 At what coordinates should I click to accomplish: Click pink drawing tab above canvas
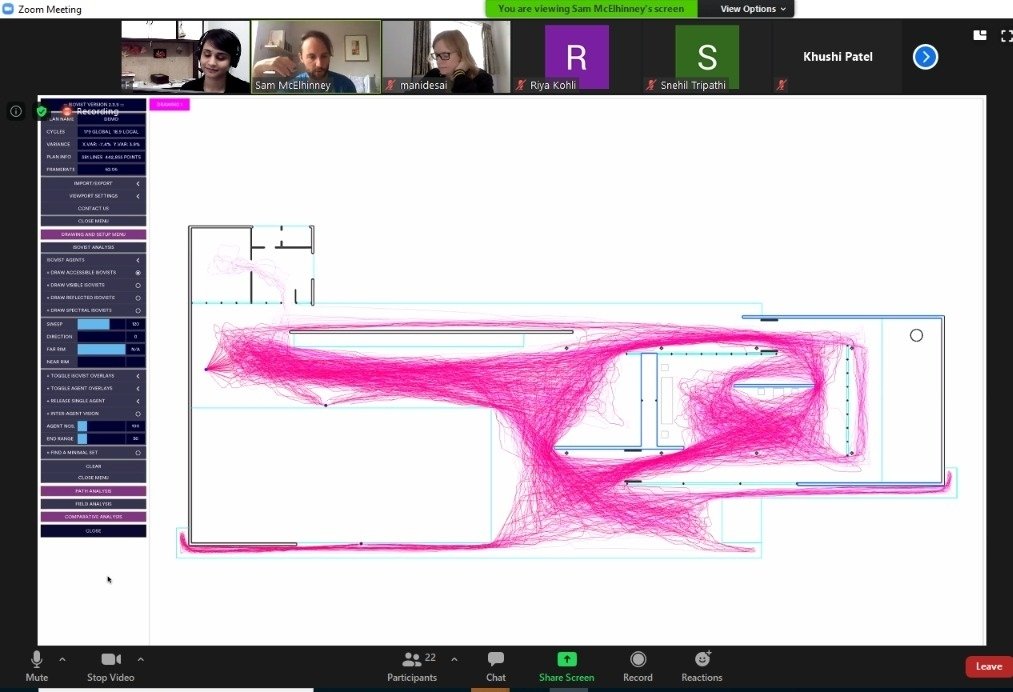(x=169, y=104)
